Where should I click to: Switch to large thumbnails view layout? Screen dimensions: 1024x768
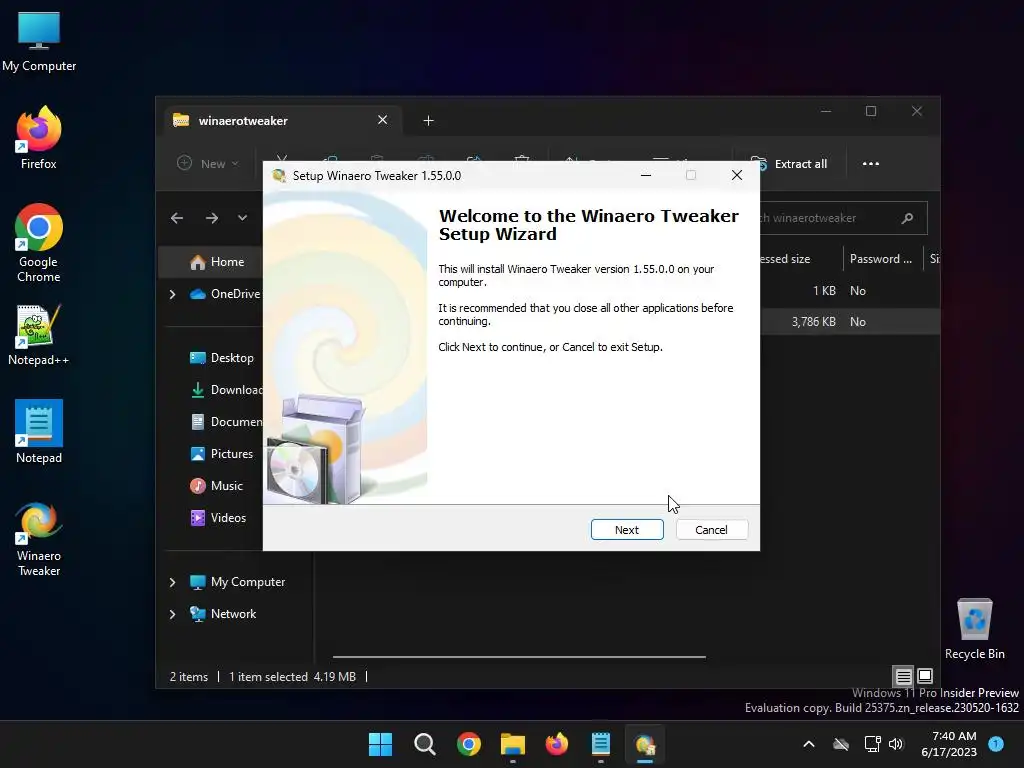925,676
